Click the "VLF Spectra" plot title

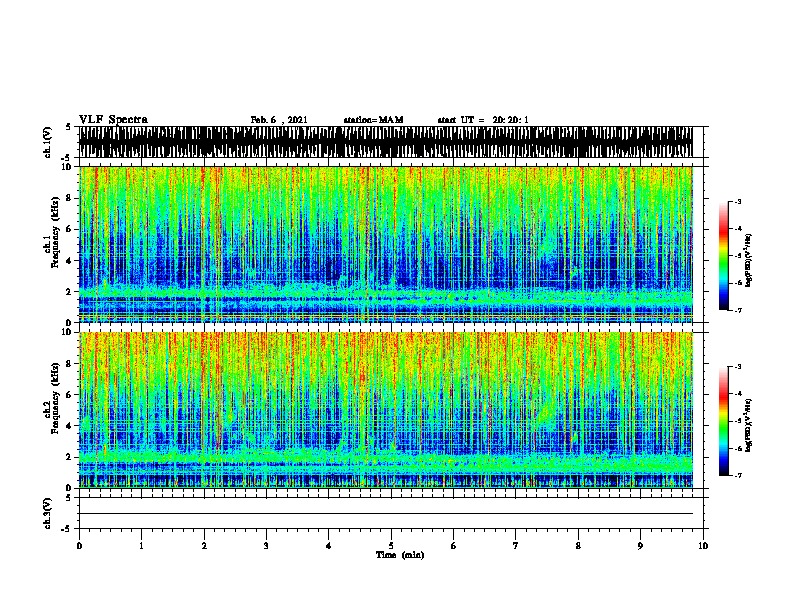point(113,120)
